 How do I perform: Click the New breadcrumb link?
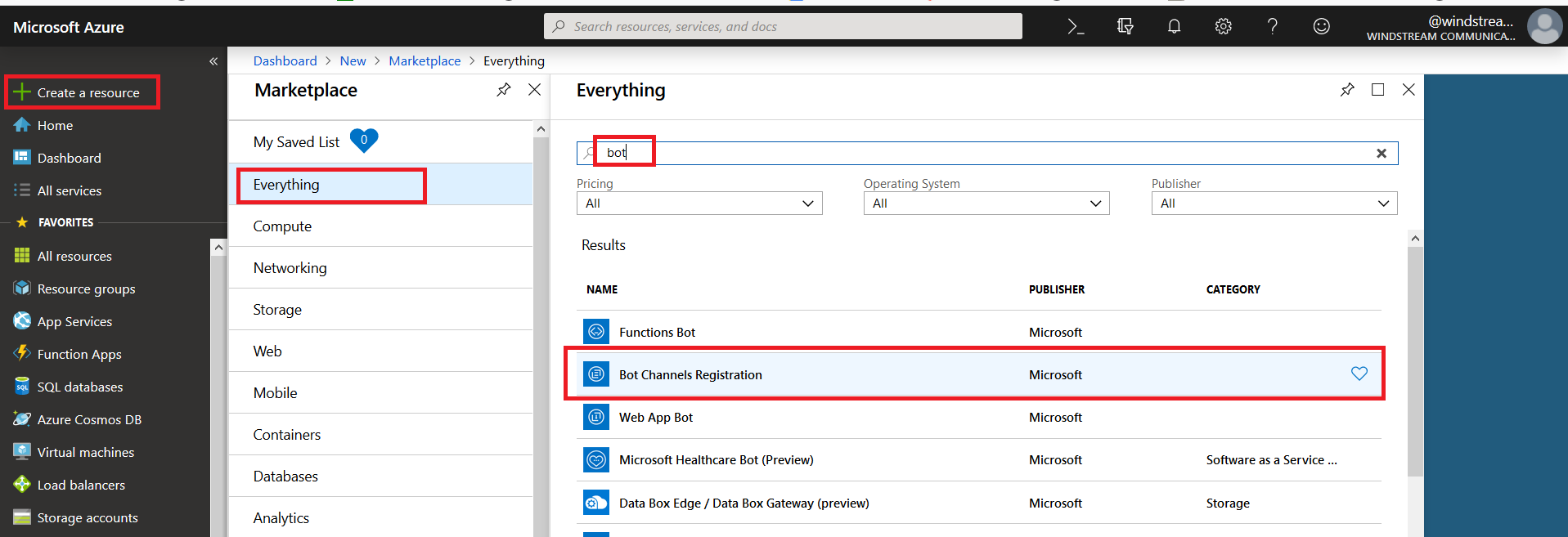(x=353, y=60)
